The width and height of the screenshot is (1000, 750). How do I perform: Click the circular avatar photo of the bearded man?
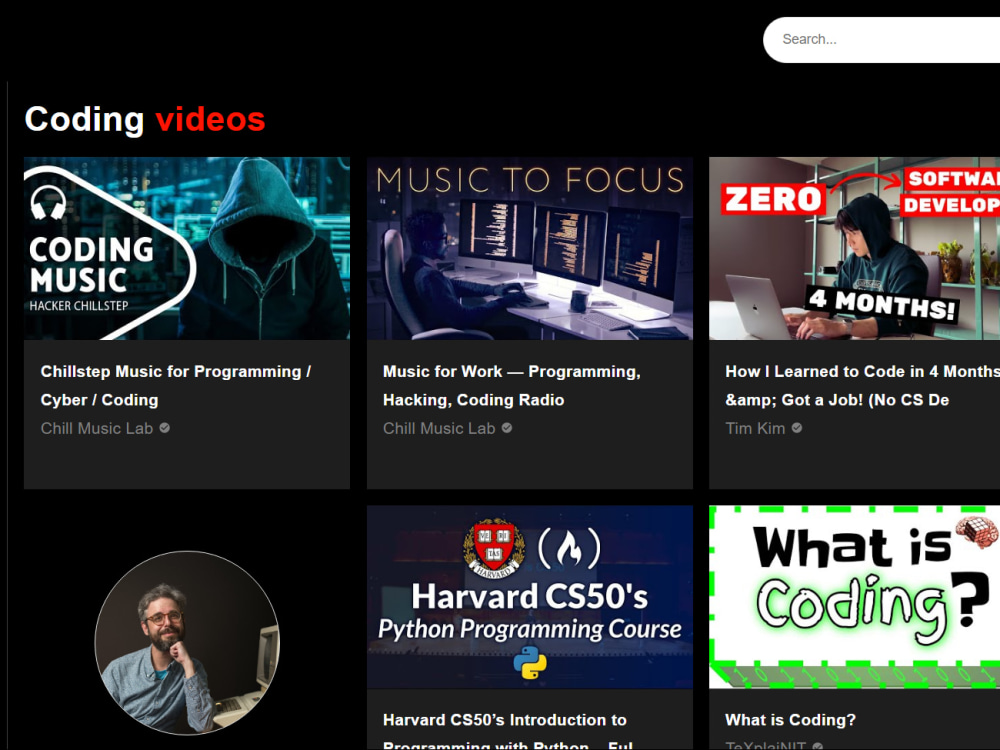pos(187,644)
